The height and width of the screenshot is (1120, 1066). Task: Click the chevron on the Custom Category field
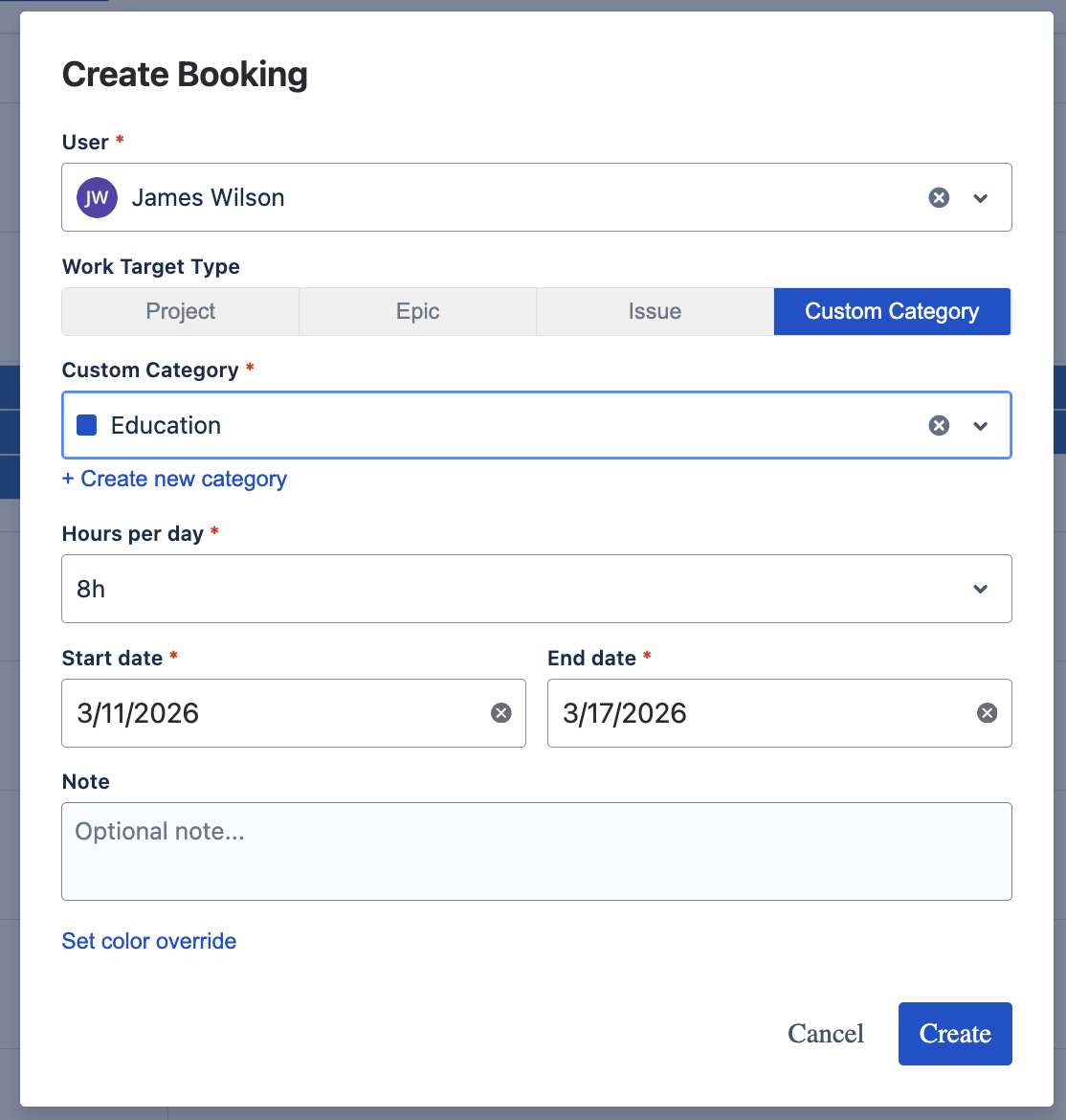point(981,426)
